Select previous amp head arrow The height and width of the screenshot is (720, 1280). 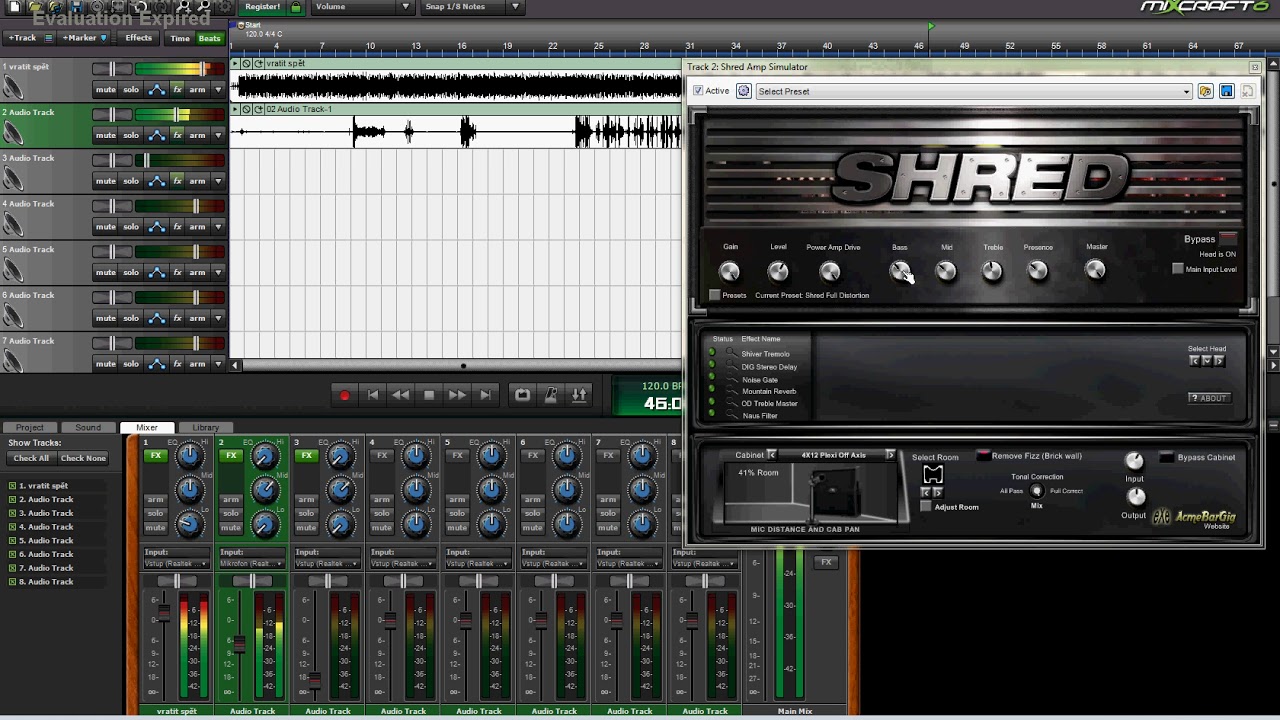click(x=1194, y=361)
